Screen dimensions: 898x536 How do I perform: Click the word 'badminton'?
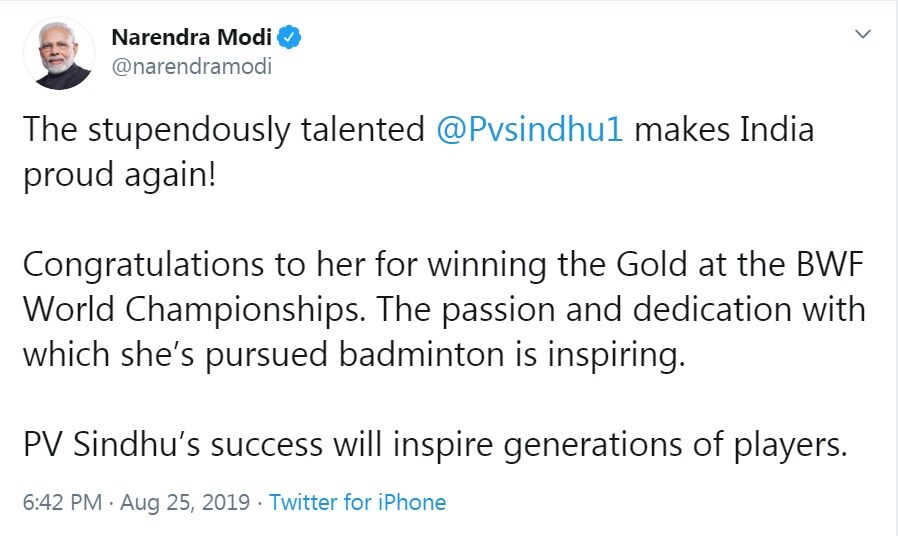pos(422,354)
